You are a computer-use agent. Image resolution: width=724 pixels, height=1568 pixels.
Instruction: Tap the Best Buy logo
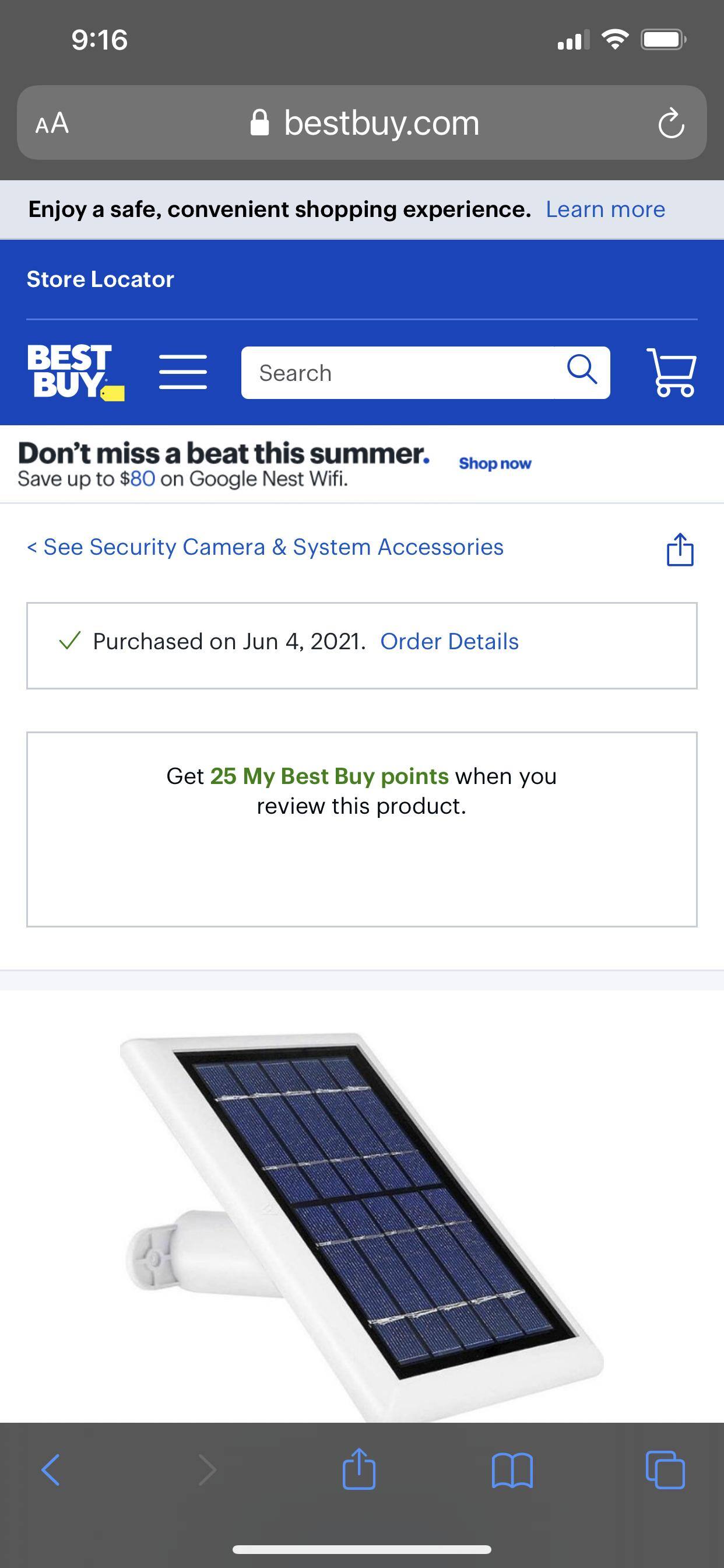point(75,372)
